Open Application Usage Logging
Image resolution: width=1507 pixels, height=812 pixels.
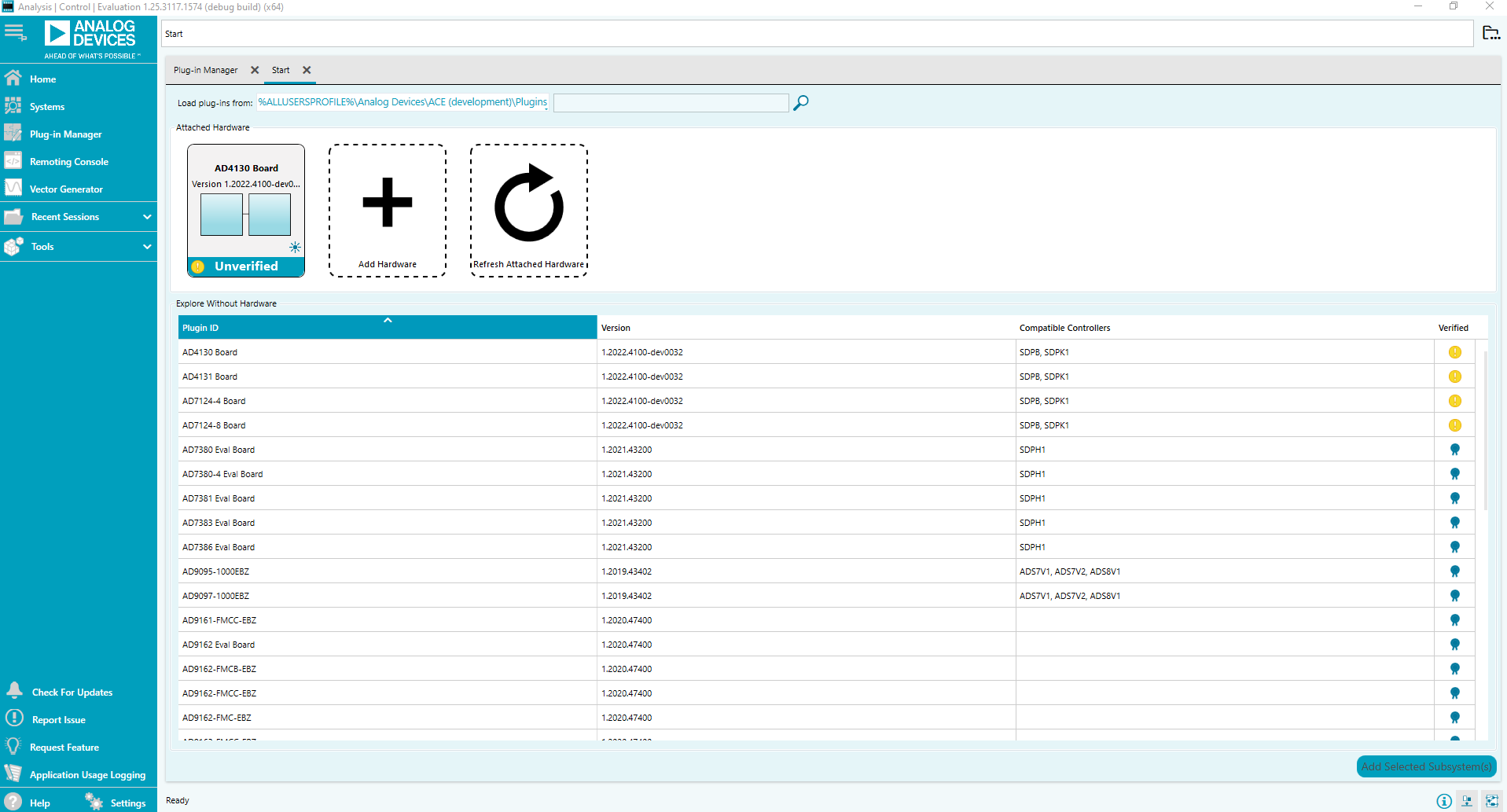(x=87, y=775)
